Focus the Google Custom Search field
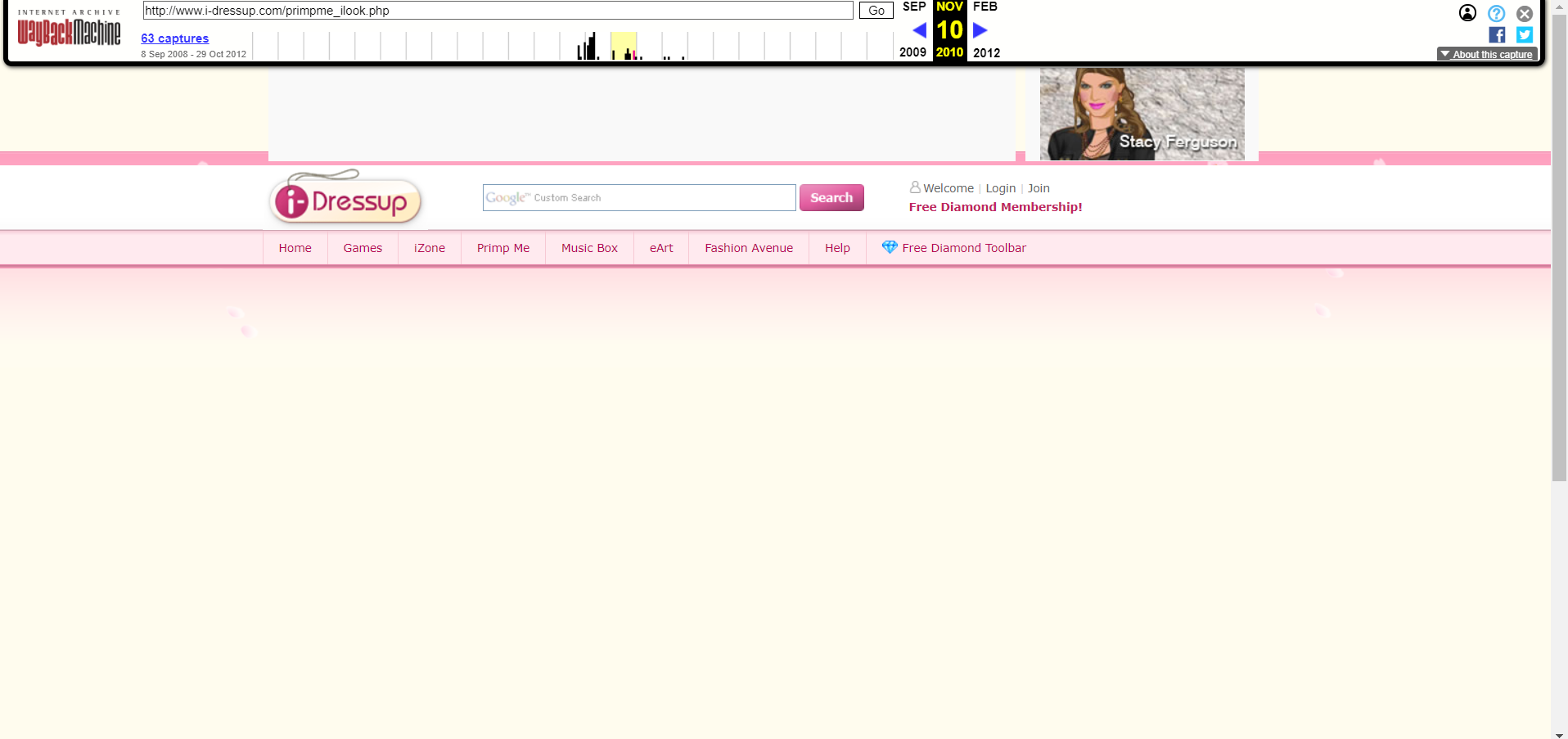This screenshot has height=739, width=1568. (x=639, y=197)
